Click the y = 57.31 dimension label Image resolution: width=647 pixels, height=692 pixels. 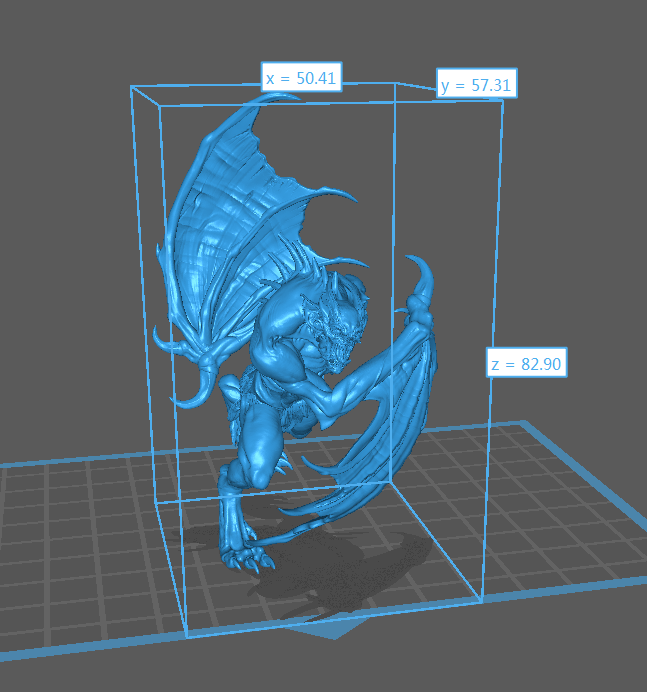[476, 86]
